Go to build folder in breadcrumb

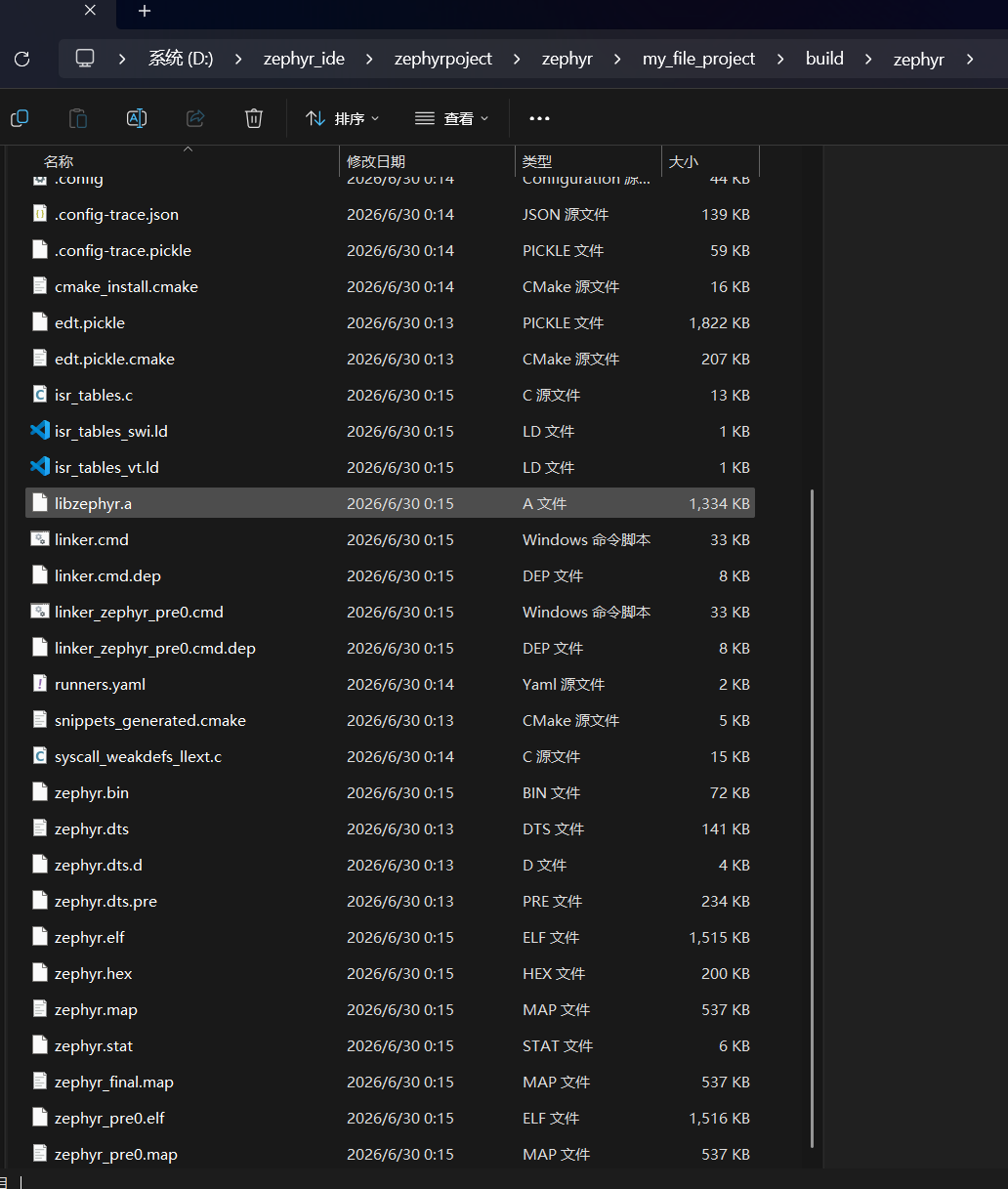pyautogui.click(x=824, y=59)
